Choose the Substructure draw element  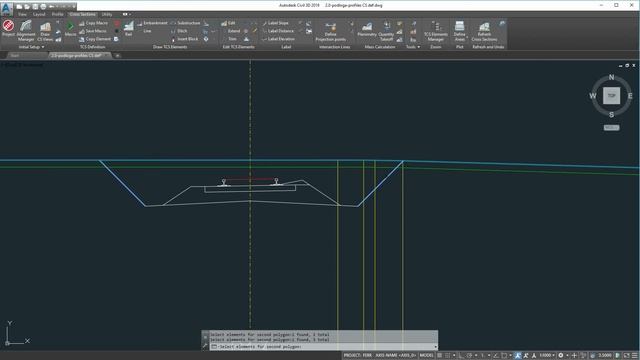pos(186,23)
